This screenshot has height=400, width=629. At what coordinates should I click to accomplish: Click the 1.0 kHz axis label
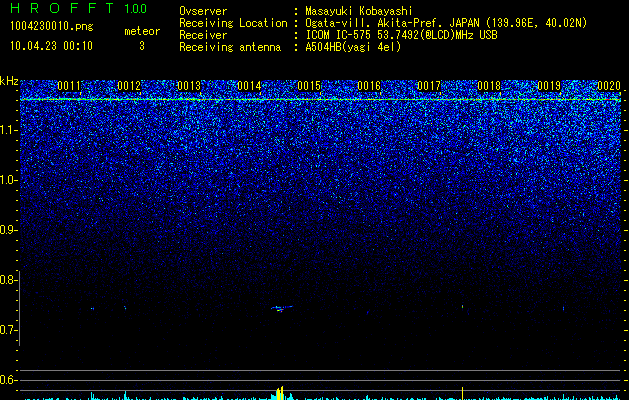pos(9,180)
